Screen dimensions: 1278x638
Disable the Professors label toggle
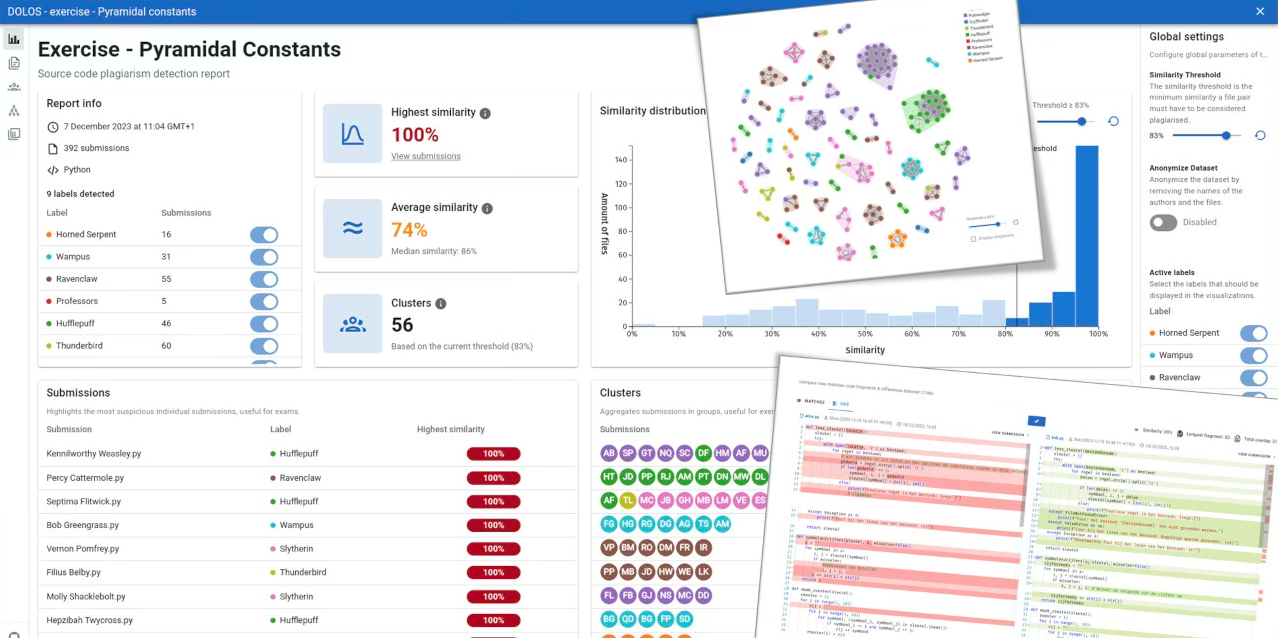(x=264, y=301)
